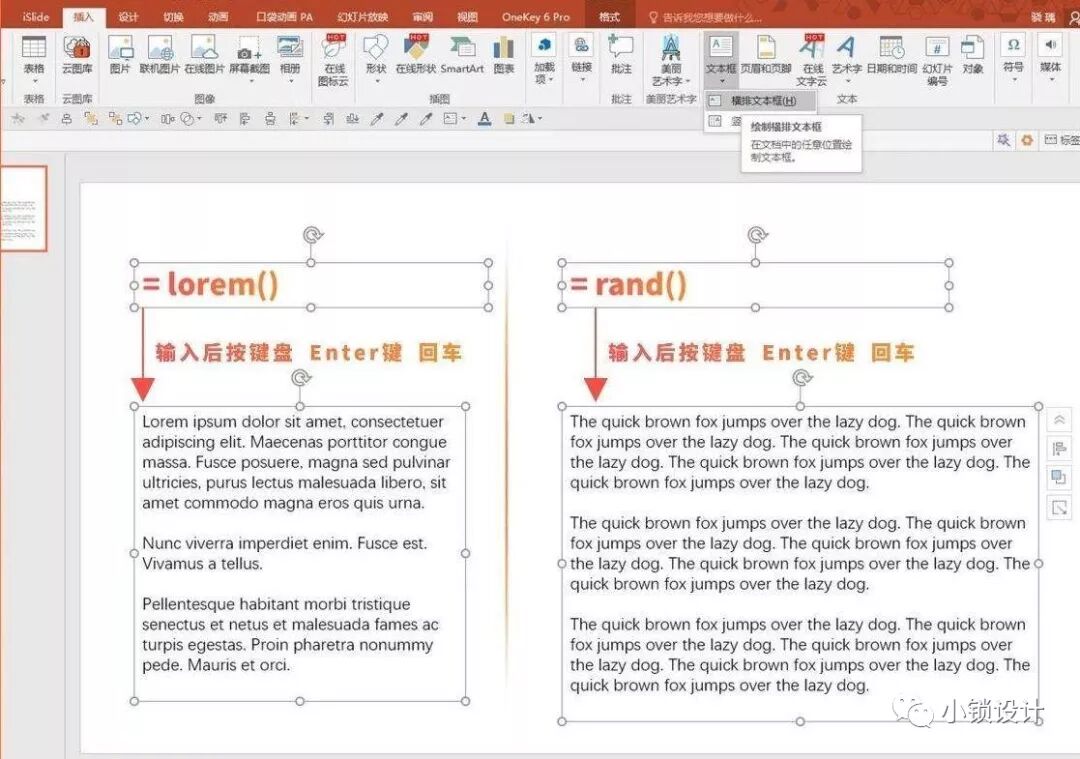Image resolution: width=1080 pixels, height=759 pixels.
Task: Click the "= lorem()" title text
Action: (x=211, y=284)
